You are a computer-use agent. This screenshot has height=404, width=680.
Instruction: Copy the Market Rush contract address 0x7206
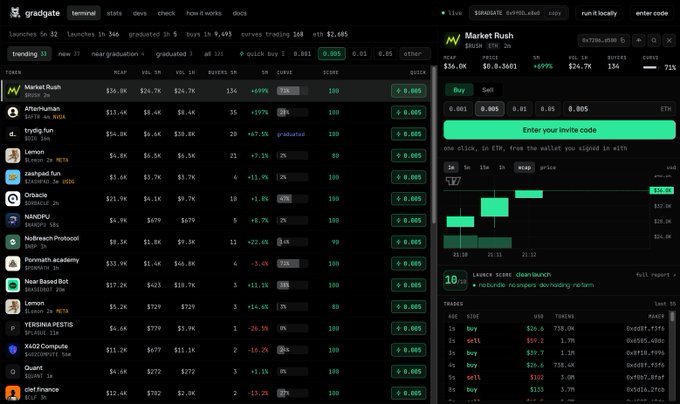click(x=603, y=40)
